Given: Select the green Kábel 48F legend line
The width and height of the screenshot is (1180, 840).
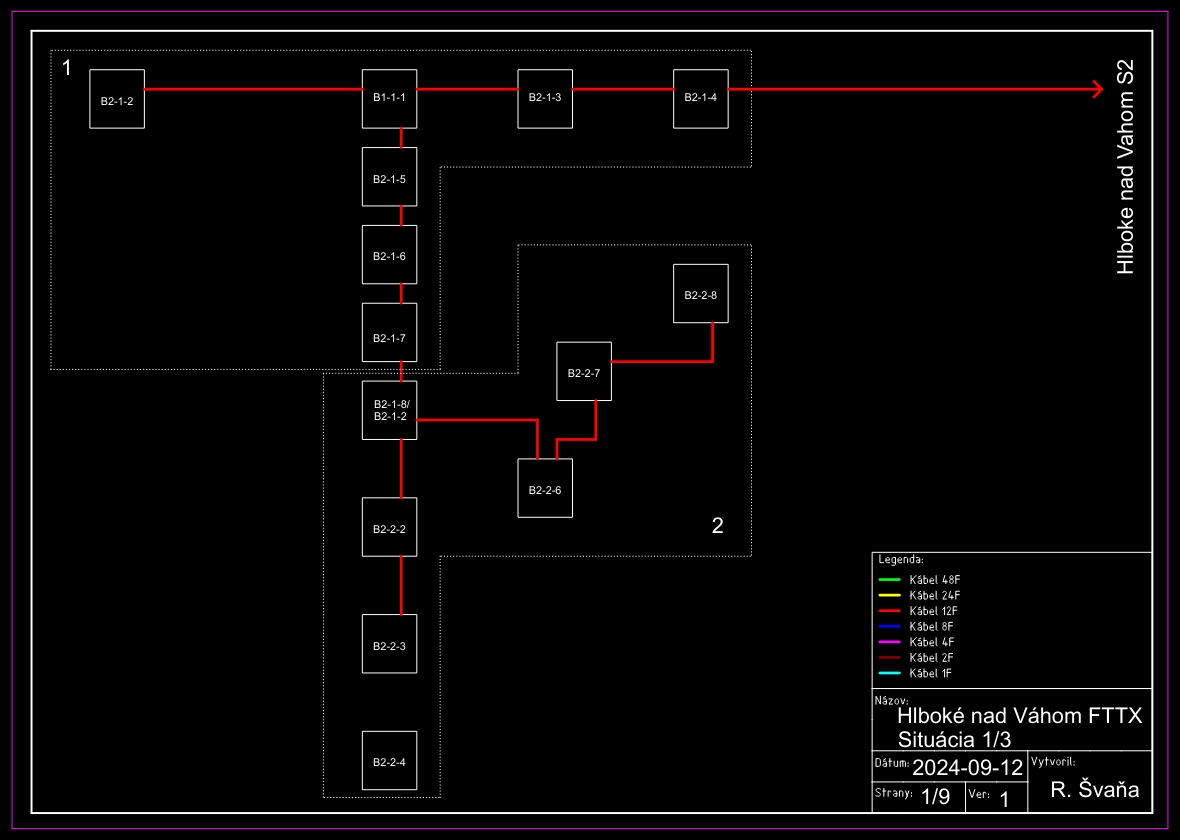Looking at the screenshot, I should click(890, 580).
